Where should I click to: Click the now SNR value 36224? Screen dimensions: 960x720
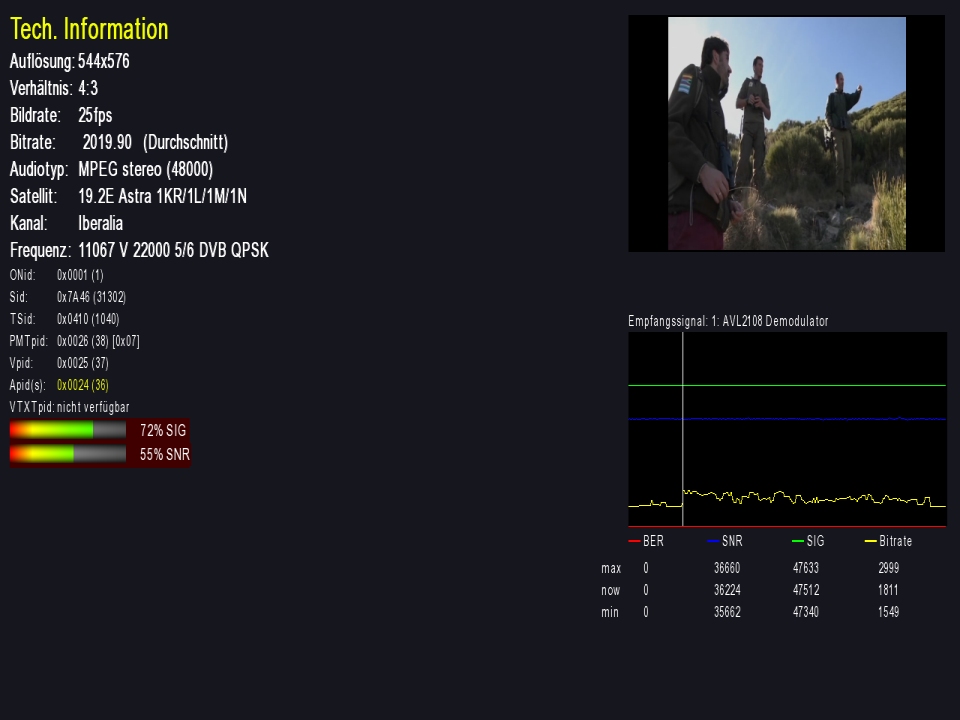pyautogui.click(x=727, y=590)
